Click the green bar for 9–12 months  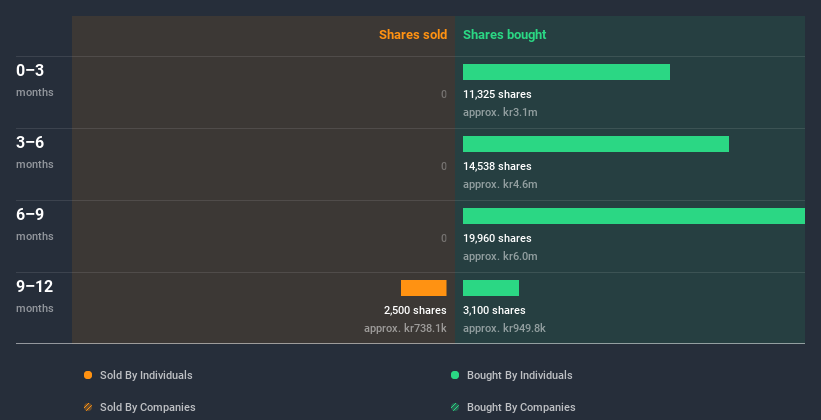pyautogui.click(x=491, y=288)
